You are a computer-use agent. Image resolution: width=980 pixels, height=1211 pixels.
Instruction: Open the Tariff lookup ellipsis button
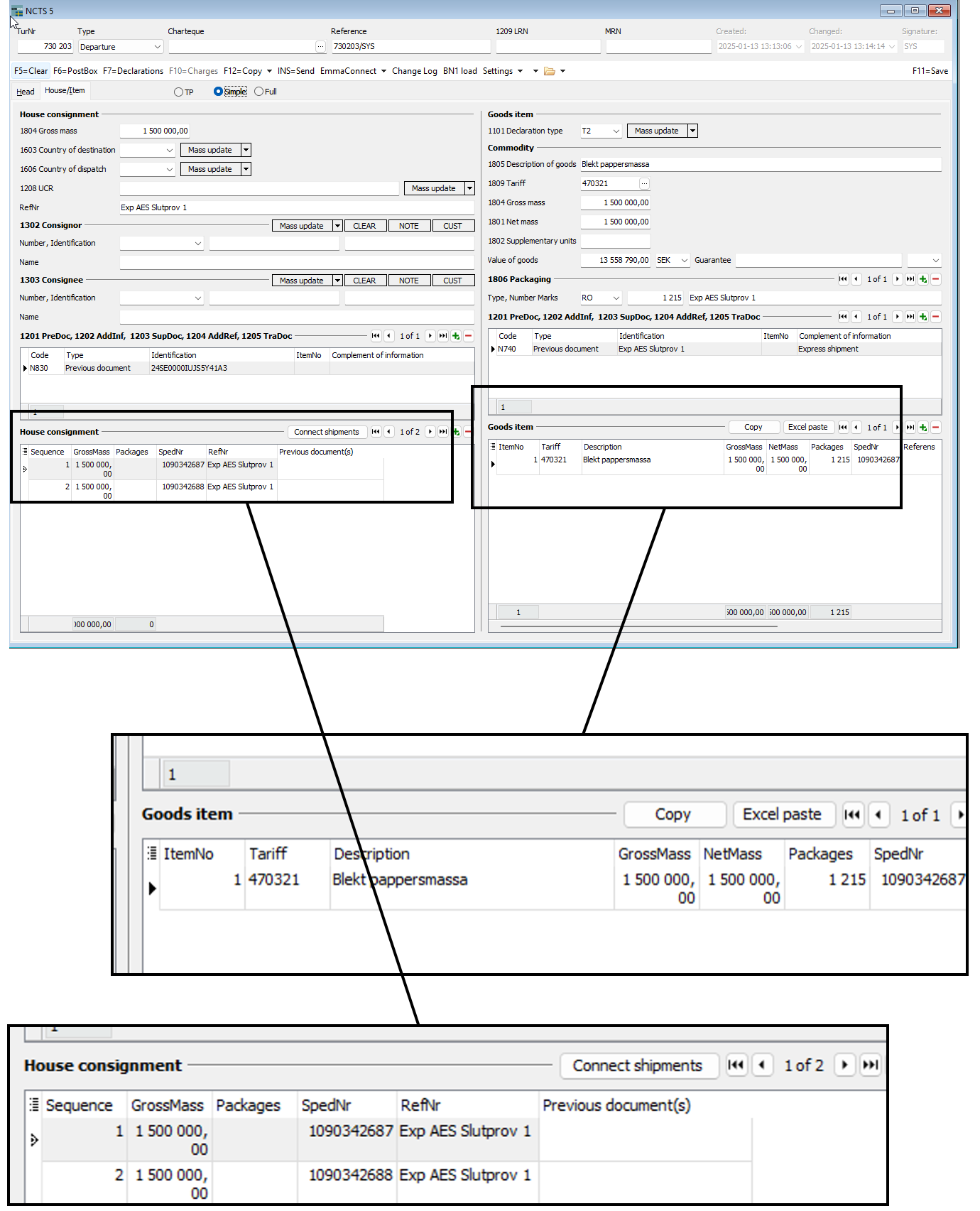(x=644, y=183)
